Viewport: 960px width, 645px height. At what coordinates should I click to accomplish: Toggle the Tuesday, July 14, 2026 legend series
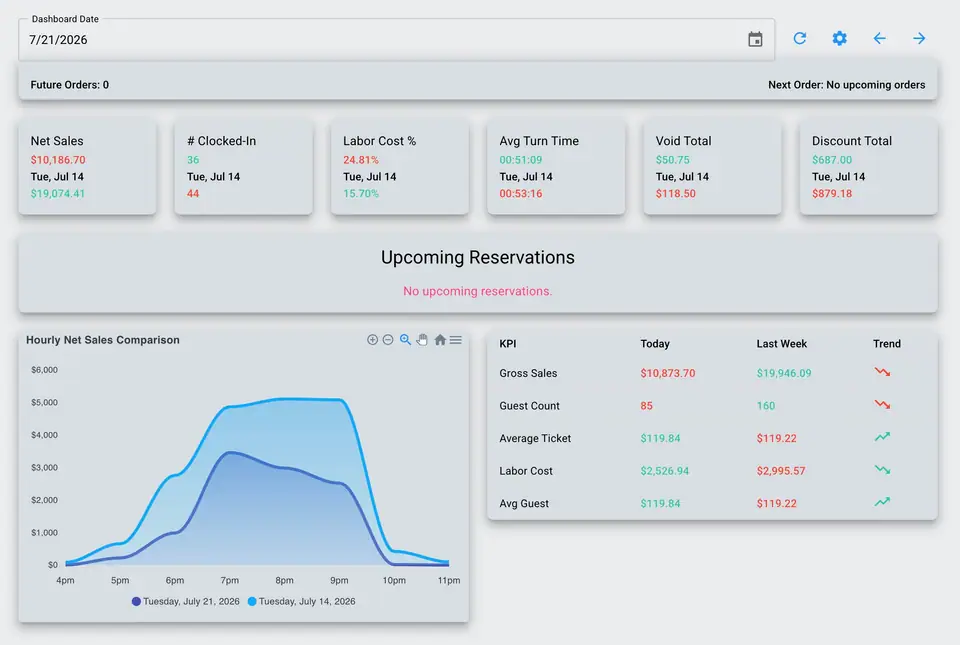[x=301, y=602]
